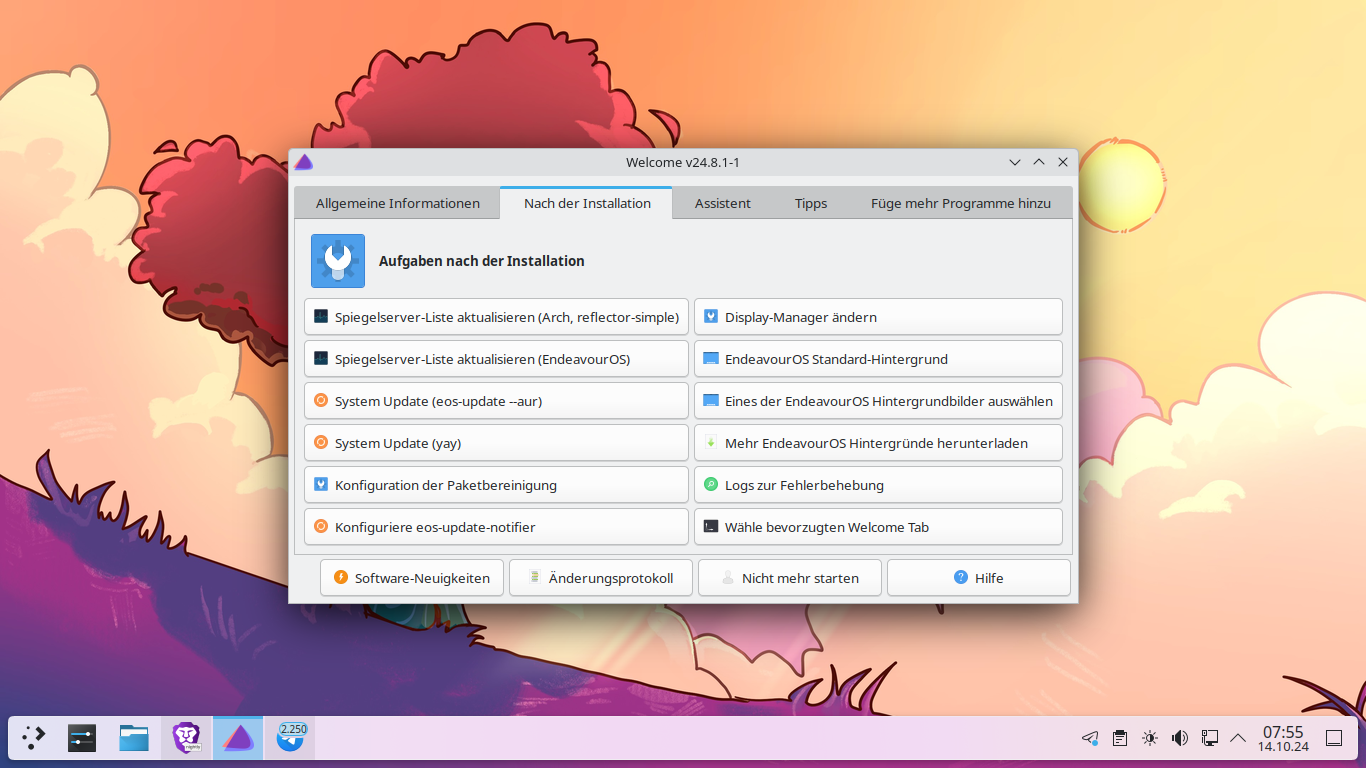1366x768 pixels.
Task: Run System Update (eos-update --aur)
Action: click(496, 401)
